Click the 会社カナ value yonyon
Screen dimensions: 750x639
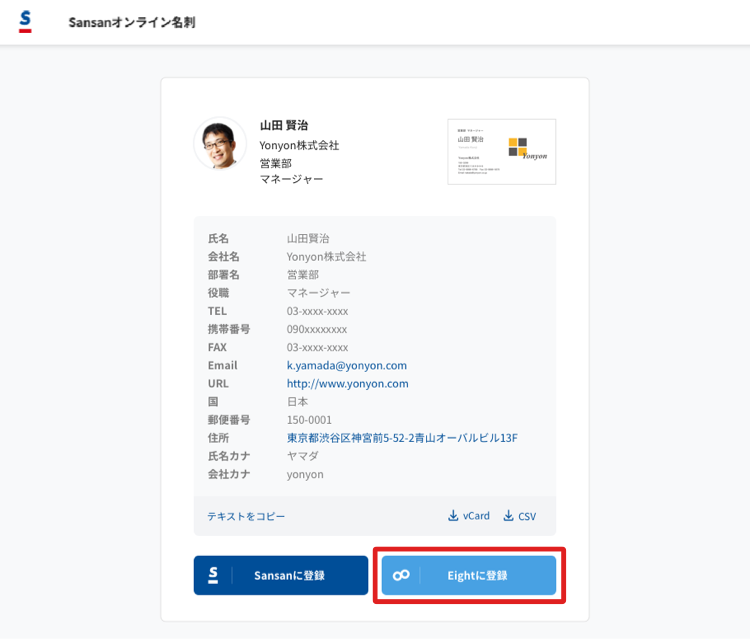coord(305,474)
